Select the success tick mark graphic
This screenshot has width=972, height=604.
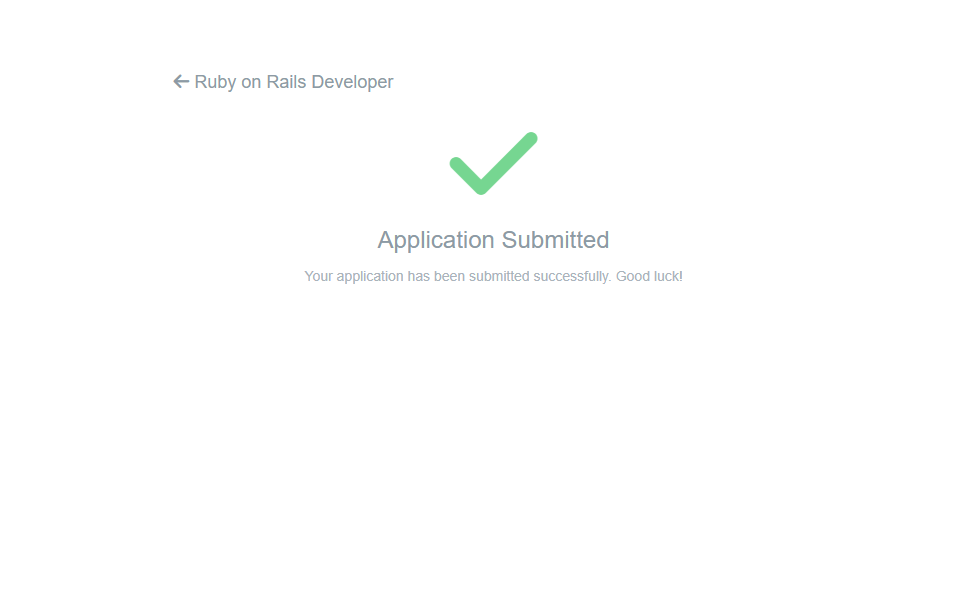[493, 164]
